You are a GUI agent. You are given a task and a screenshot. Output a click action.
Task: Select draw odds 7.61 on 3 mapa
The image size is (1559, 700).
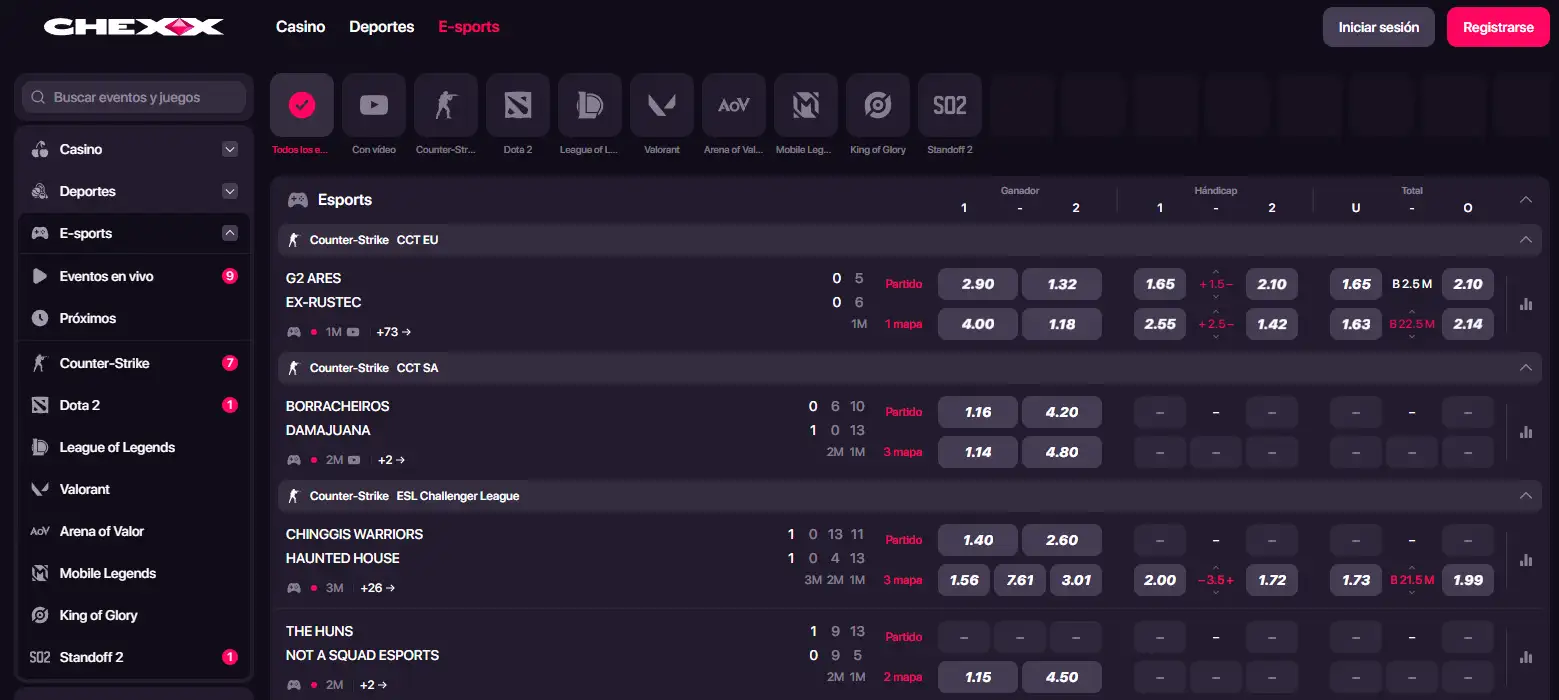[1020, 580]
